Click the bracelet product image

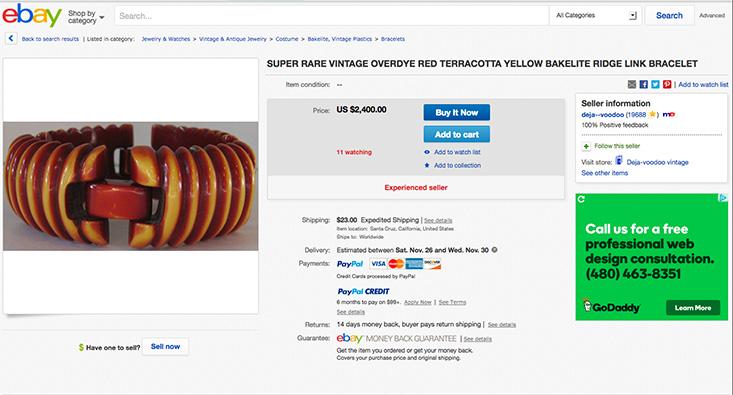pos(131,186)
